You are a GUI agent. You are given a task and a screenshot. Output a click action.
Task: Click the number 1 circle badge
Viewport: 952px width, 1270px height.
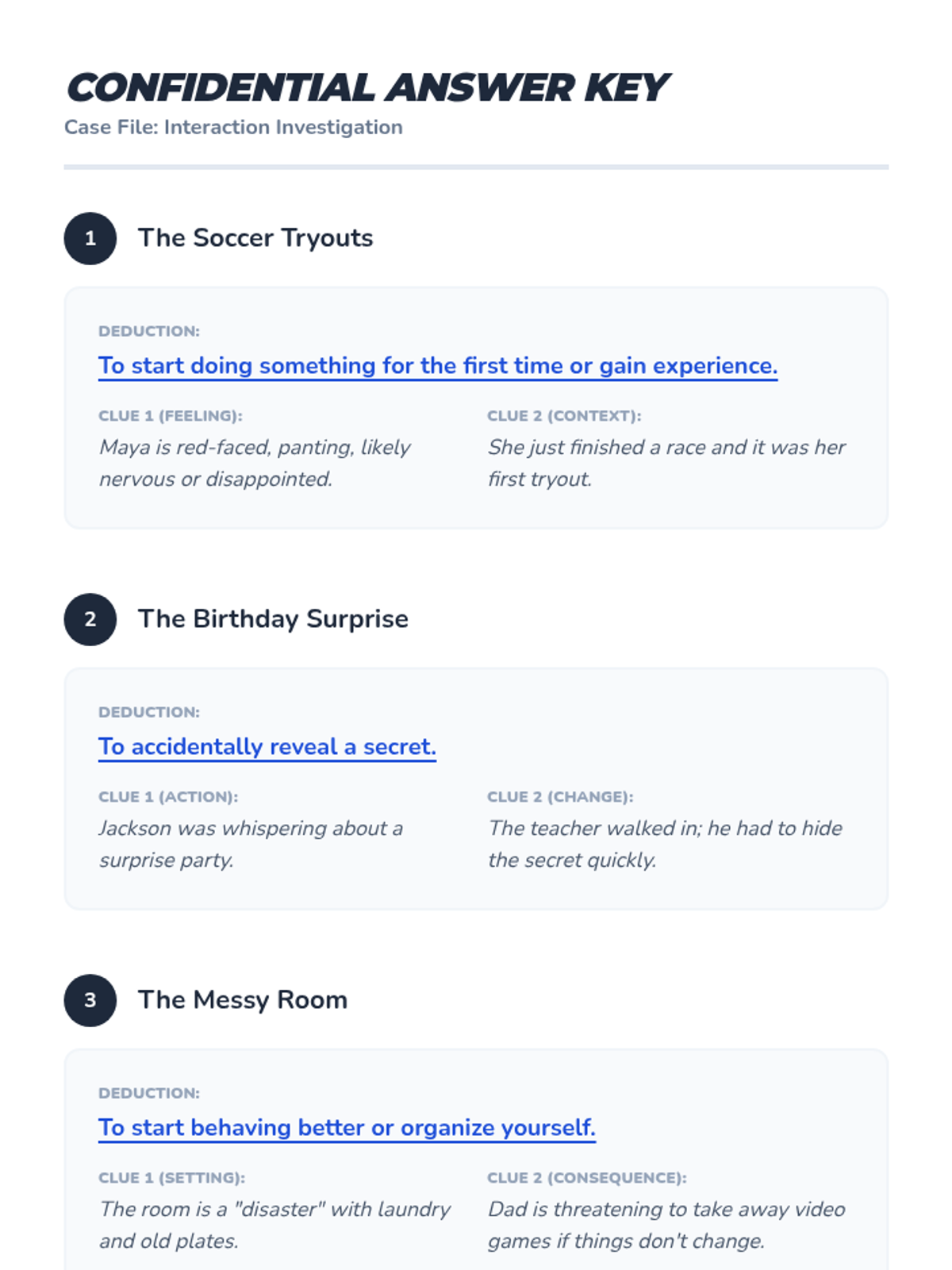(x=90, y=238)
